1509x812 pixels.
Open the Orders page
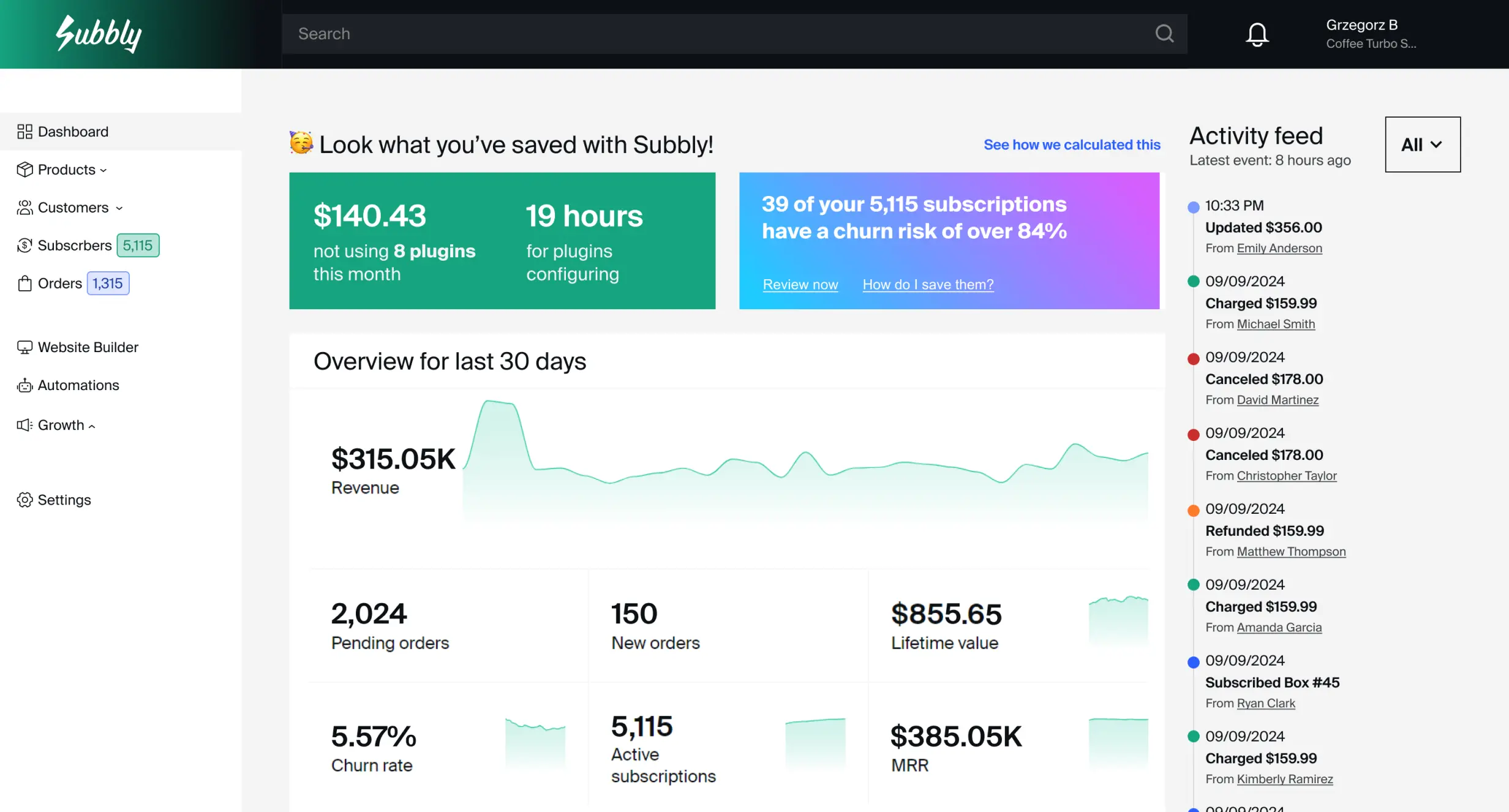(x=60, y=284)
